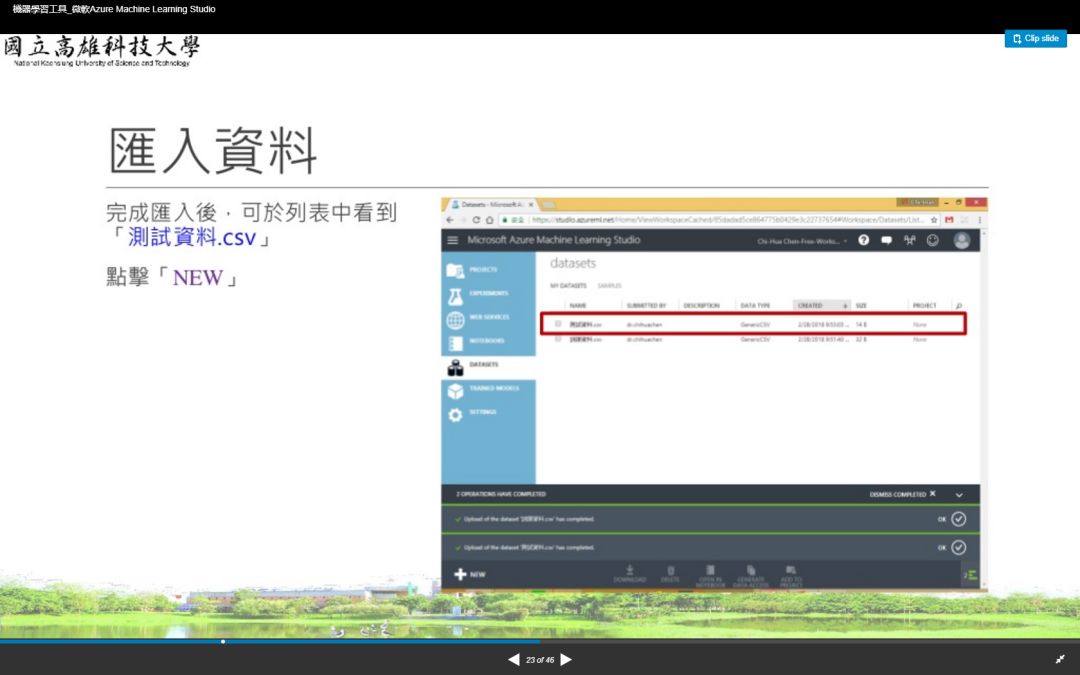Click the university logo in the slide header
This screenshot has width=1080, height=675.
tap(102, 52)
